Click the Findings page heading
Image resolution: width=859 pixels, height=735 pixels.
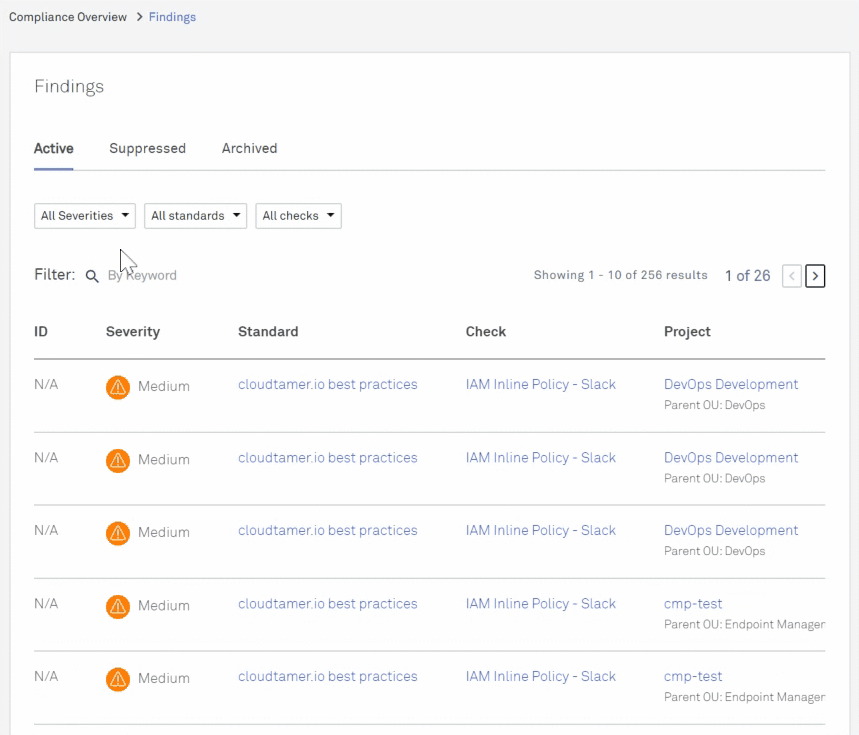[69, 87]
